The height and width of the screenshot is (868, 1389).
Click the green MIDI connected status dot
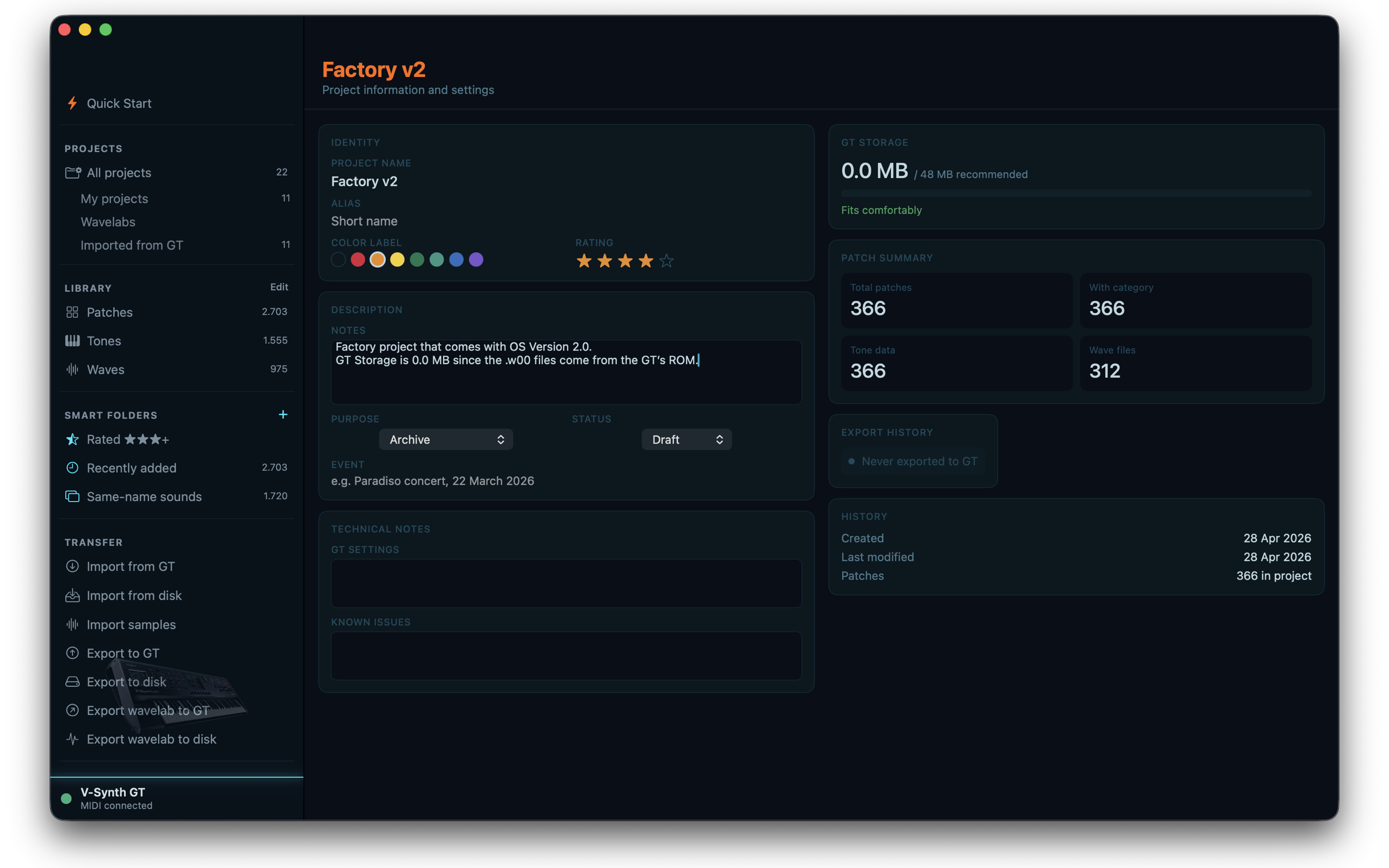point(66,799)
